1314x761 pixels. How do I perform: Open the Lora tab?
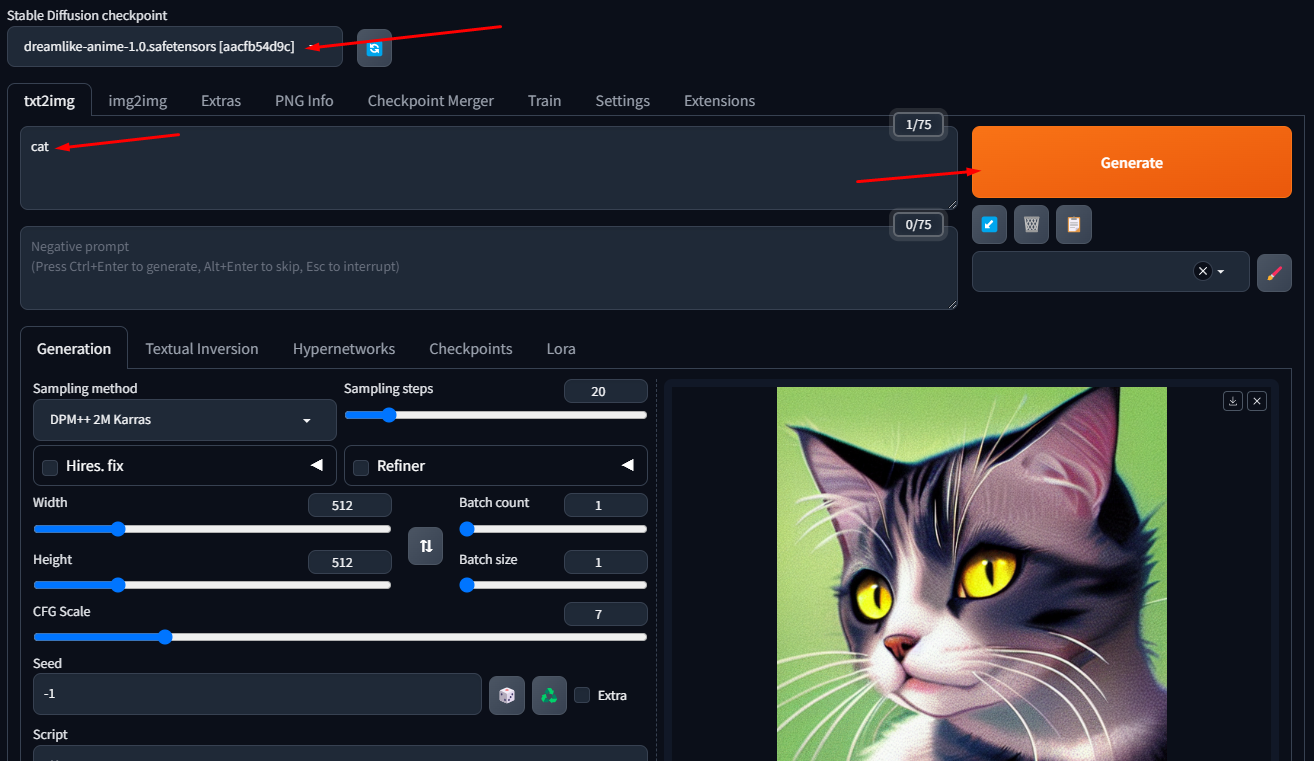pyautogui.click(x=560, y=349)
